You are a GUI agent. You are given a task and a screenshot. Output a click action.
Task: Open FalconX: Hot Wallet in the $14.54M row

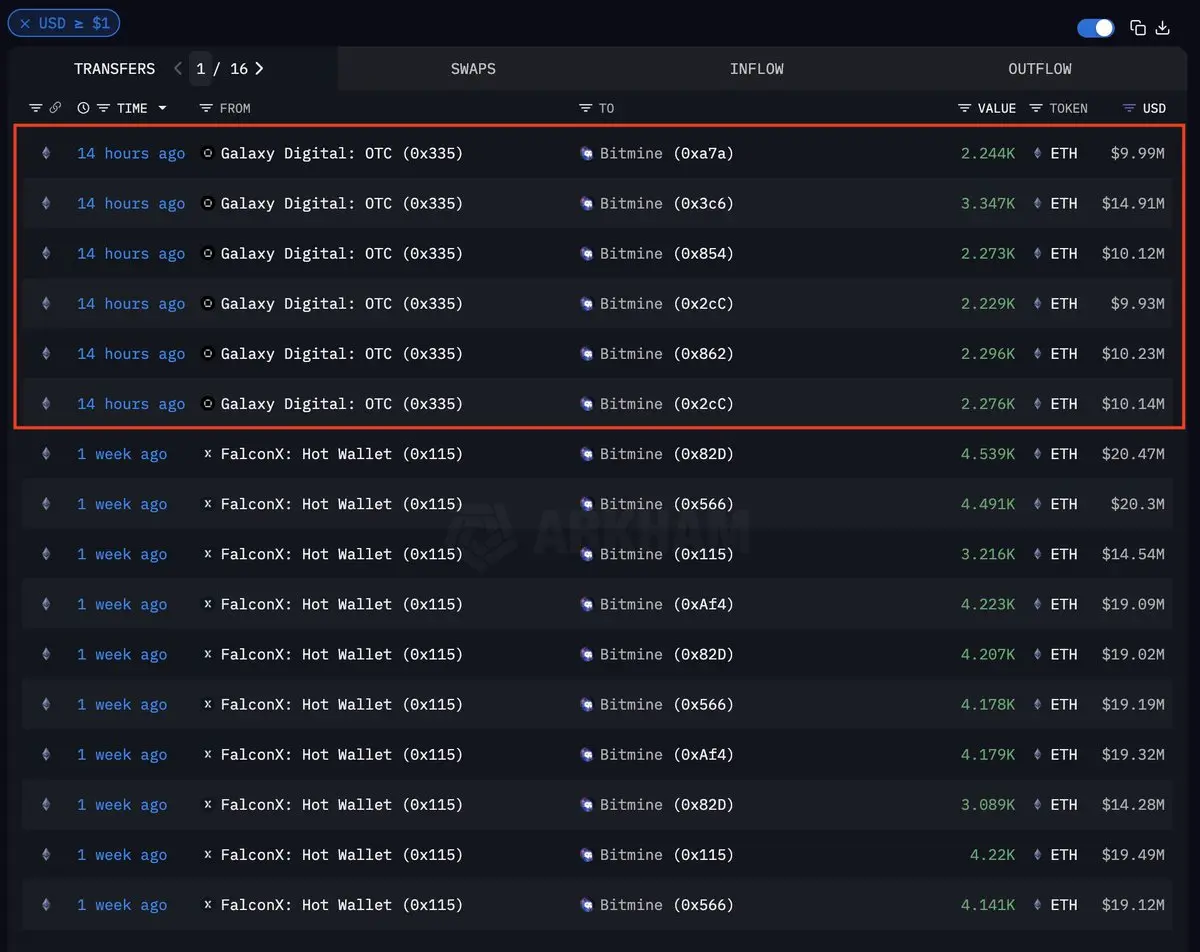342,554
